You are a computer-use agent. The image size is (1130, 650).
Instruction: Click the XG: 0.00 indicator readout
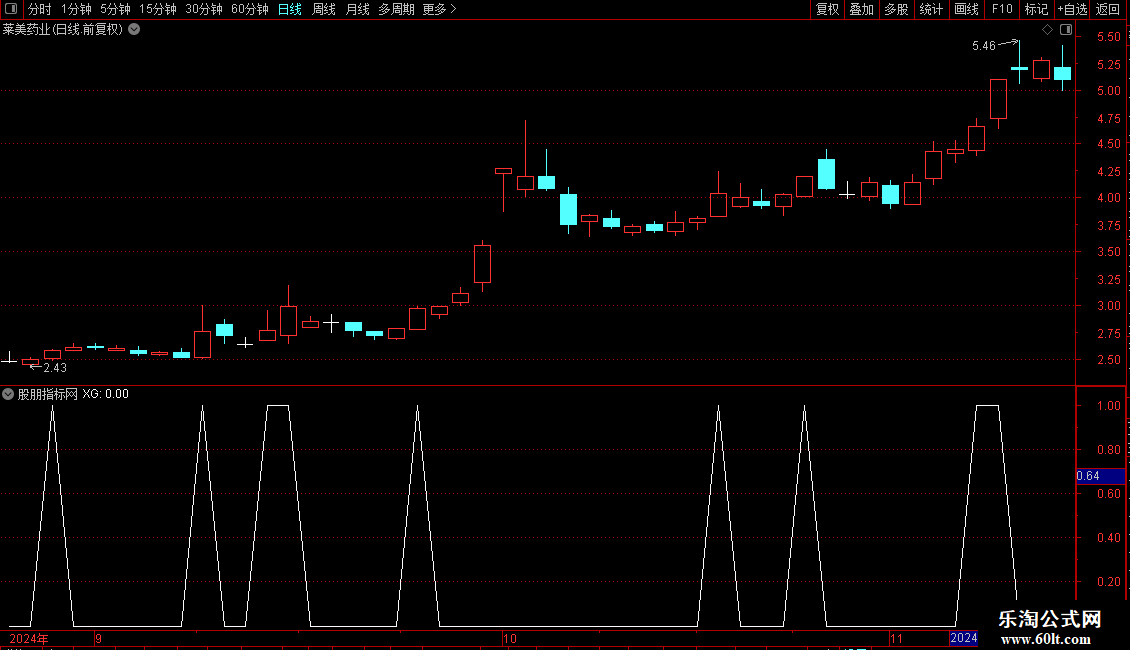point(105,394)
